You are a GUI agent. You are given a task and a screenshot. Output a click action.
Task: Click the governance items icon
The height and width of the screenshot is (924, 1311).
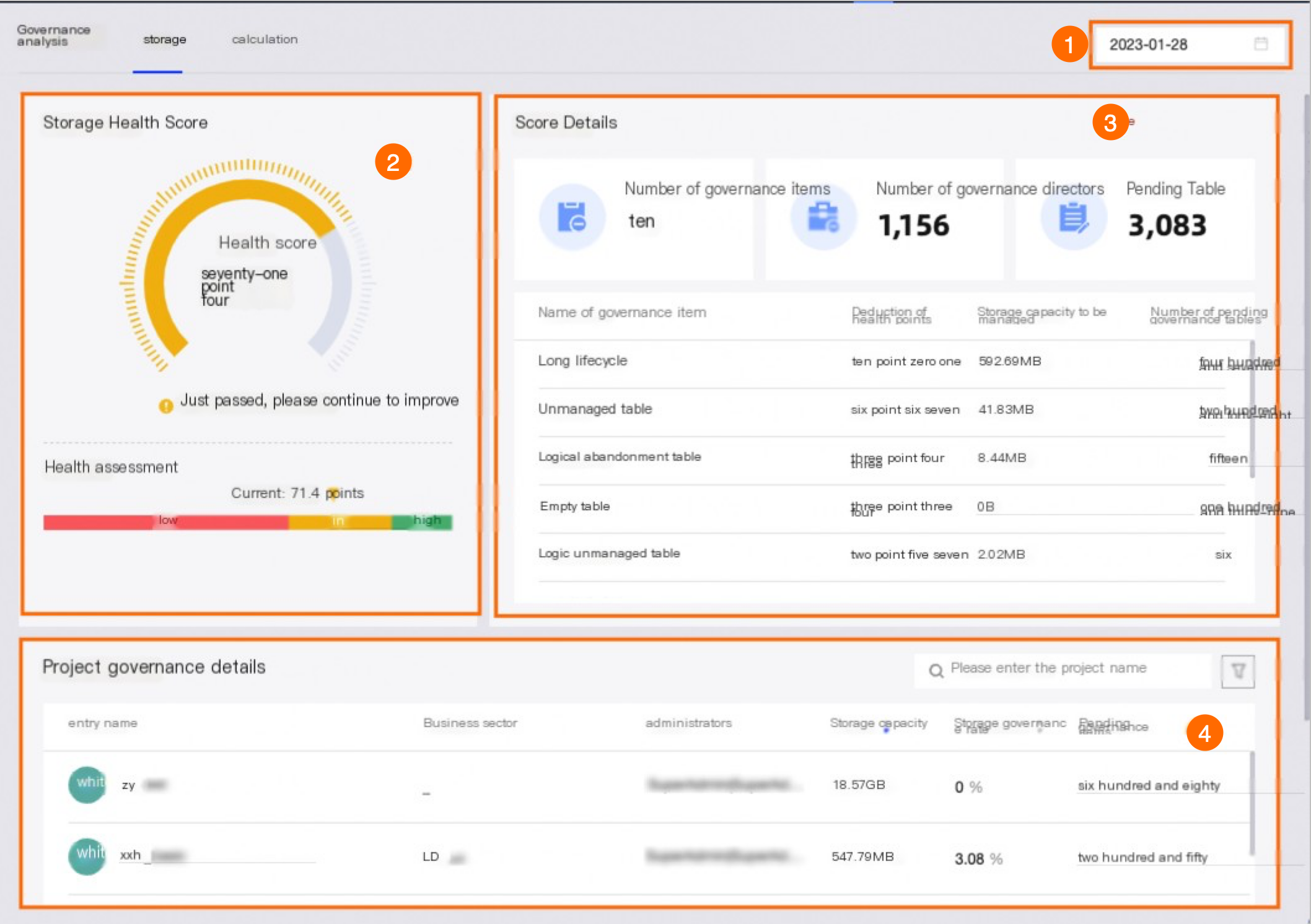[572, 217]
